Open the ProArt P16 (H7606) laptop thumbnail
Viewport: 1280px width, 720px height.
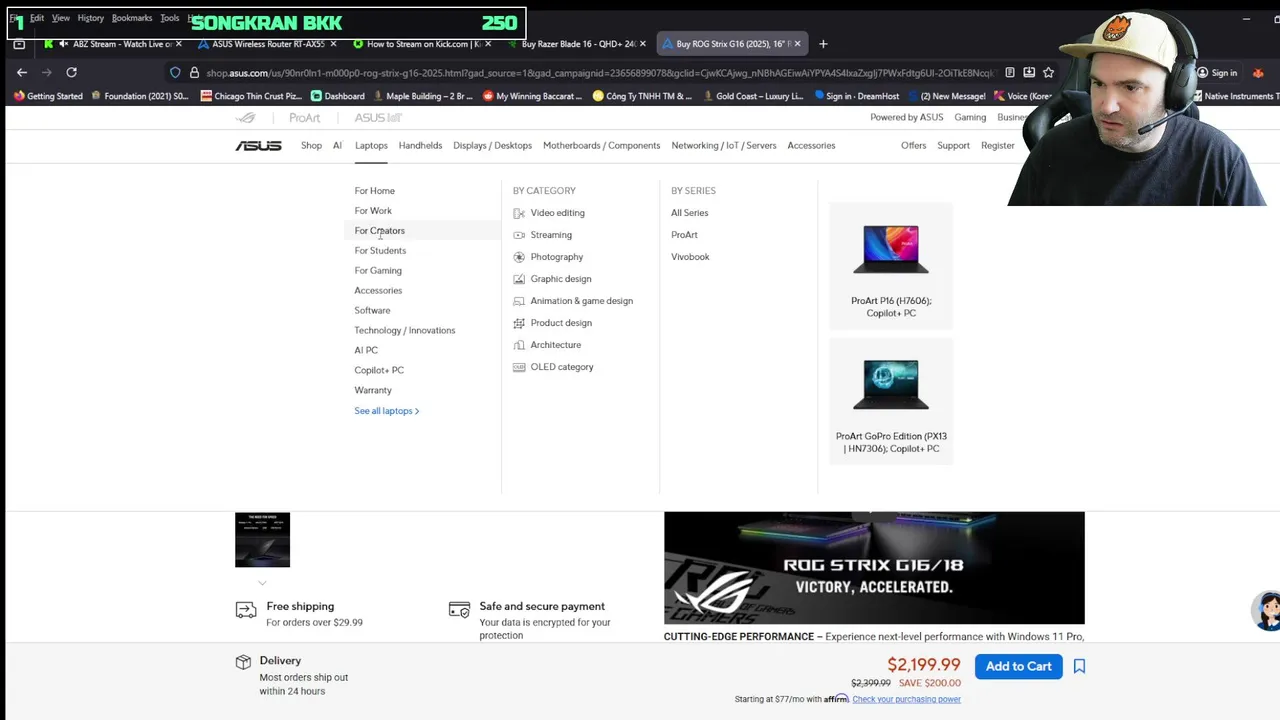[x=891, y=266]
